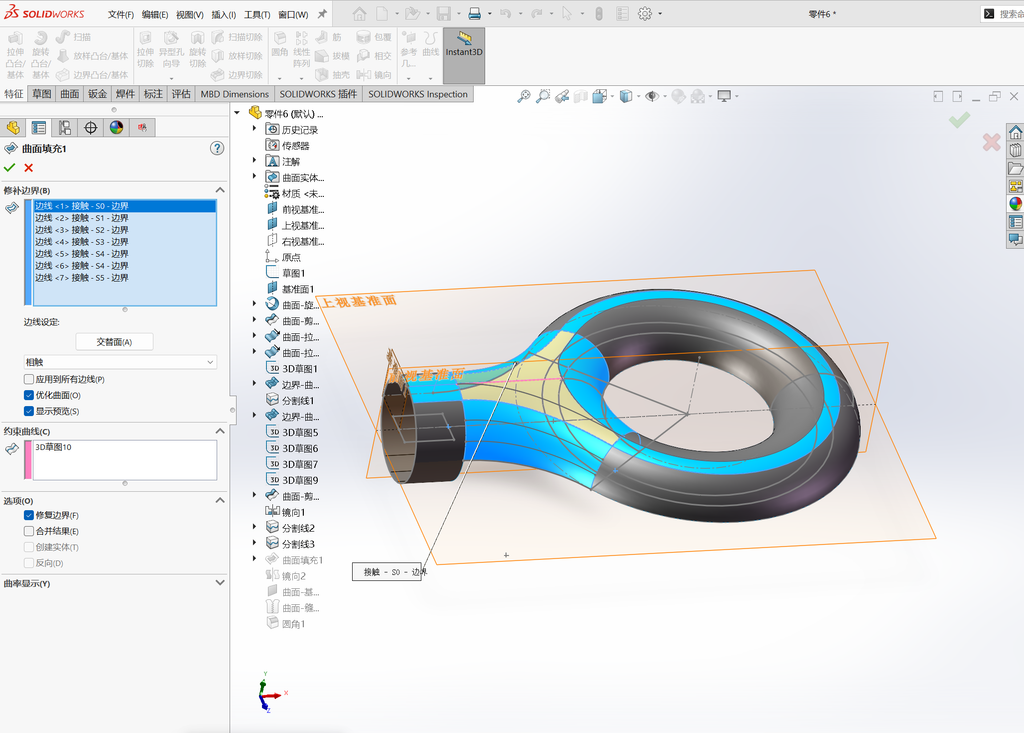The height and width of the screenshot is (733, 1024).
Task: Open the 插入(I) menu
Action: 223,14
